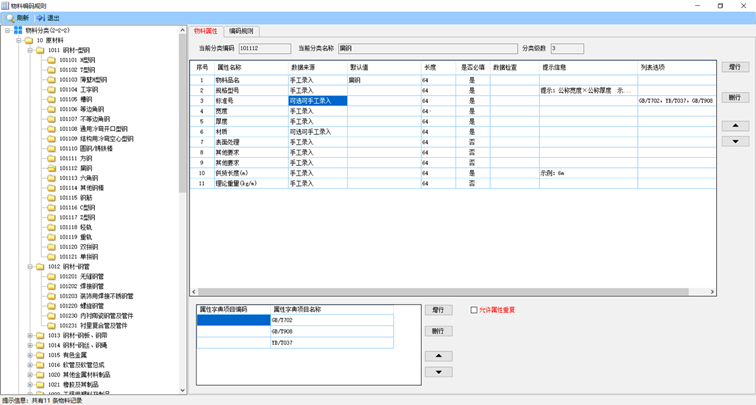Click the 分类级数 field showing 3
The height and width of the screenshot is (405, 756).
(567, 49)
